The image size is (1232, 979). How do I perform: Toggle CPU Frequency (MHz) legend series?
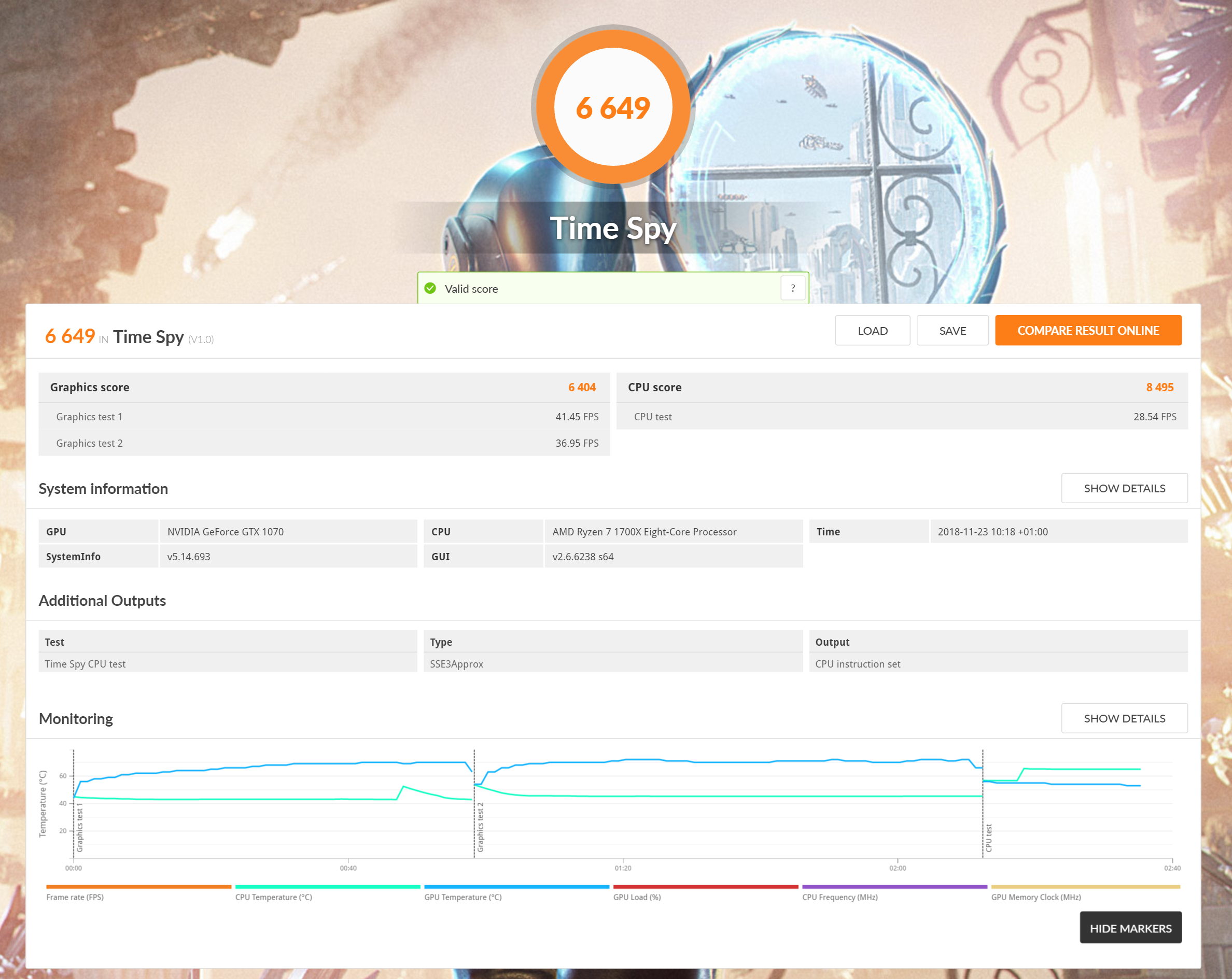[839, 897]
